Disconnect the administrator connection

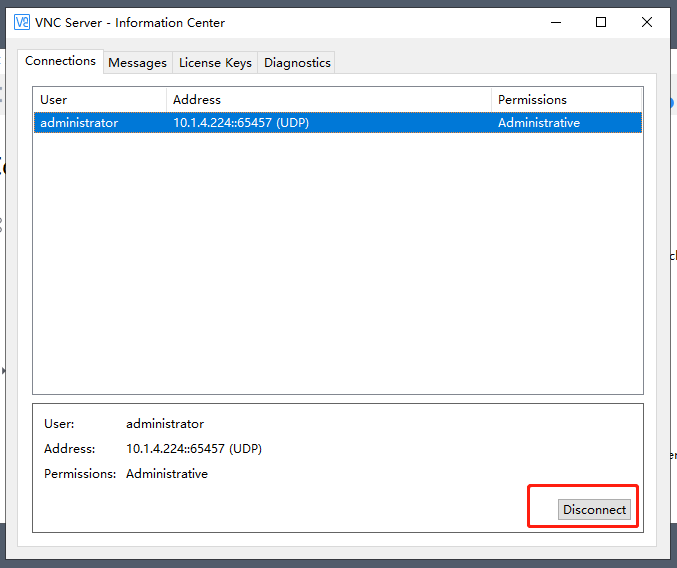point(594,510)
